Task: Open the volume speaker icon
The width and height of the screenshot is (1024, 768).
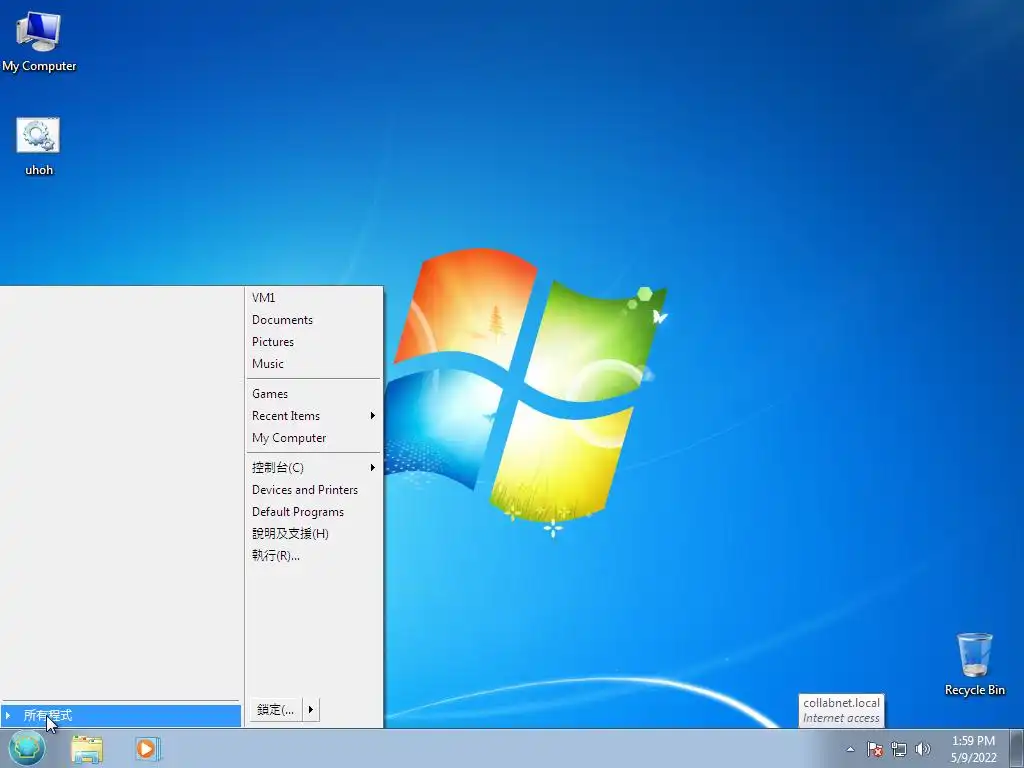Action: coord(923,749)
